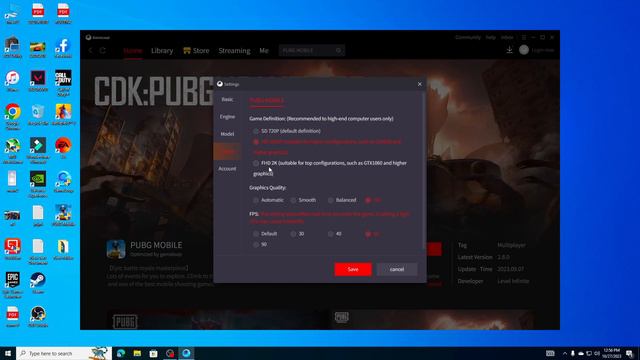Click the taskbar clock and date
The height and width of the screenshot is (360, 640).
tap(611, 353)
